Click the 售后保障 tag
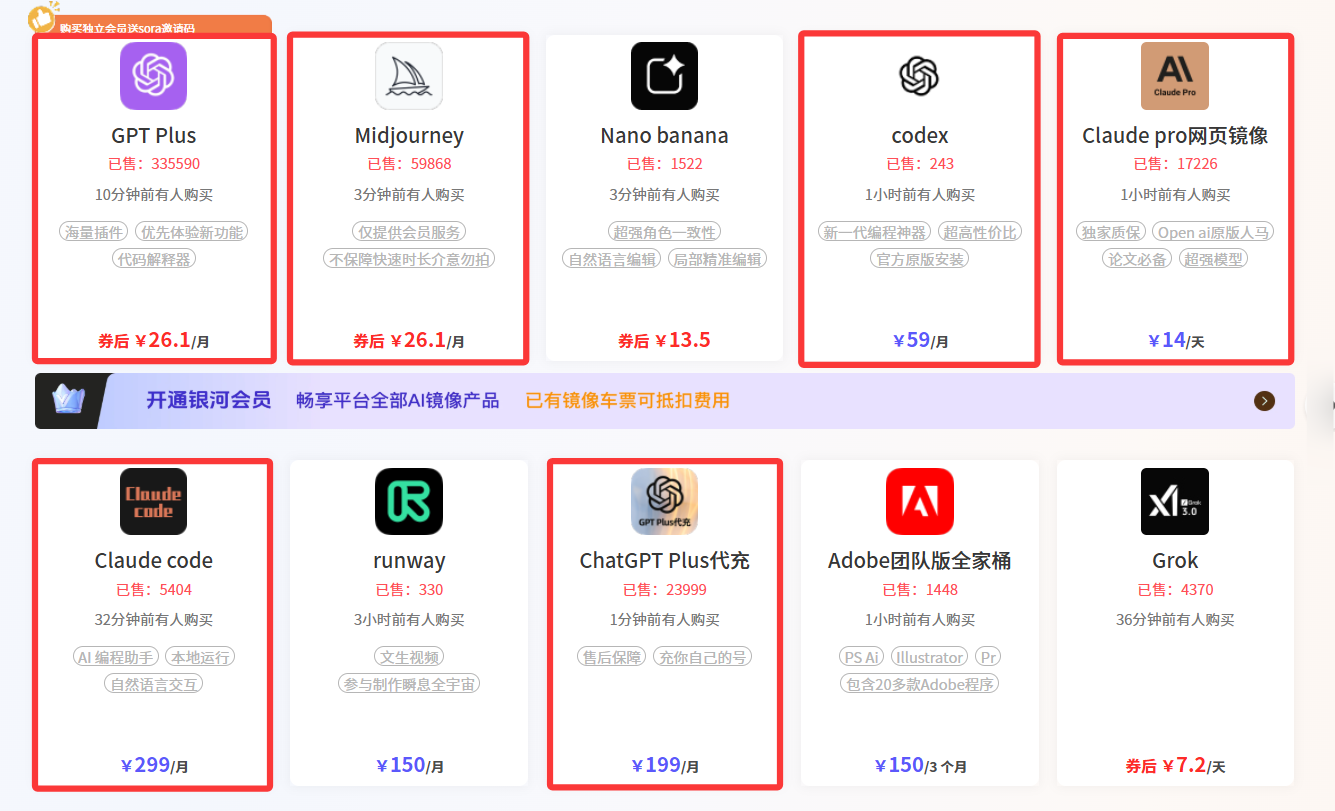1335x811 pixels. [x=612, y=657]
